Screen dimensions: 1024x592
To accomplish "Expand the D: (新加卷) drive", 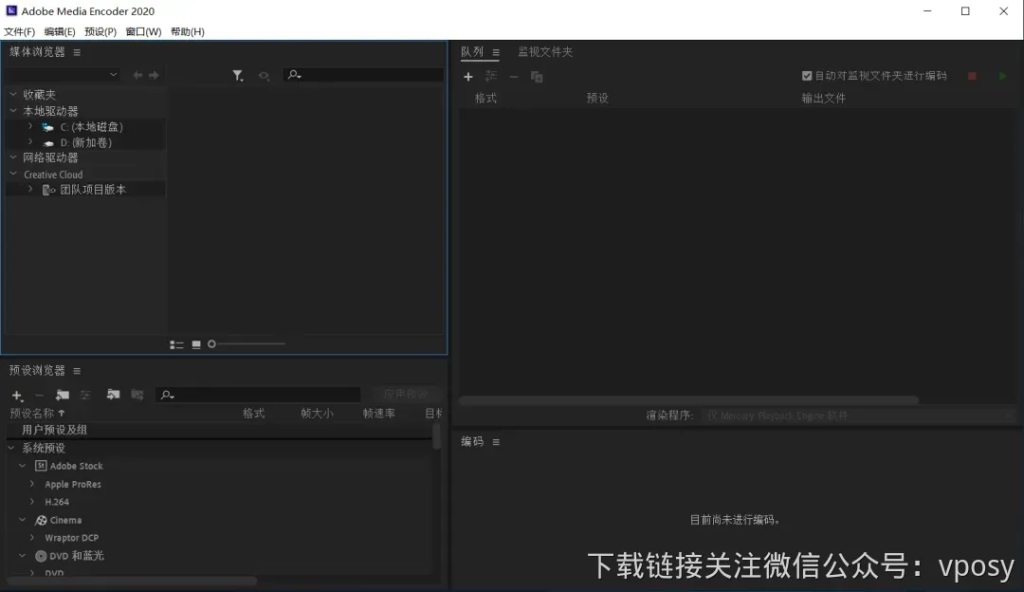I will click(30, 142).
